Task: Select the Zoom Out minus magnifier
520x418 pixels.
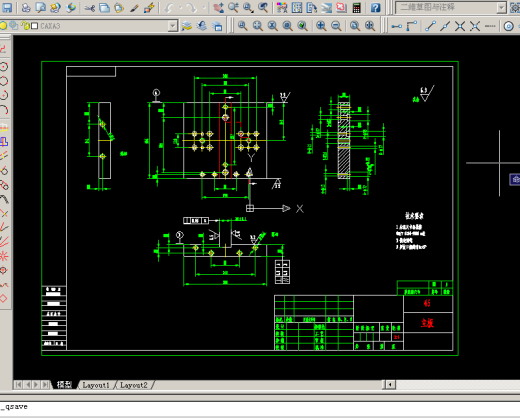Action: (336, 26)
